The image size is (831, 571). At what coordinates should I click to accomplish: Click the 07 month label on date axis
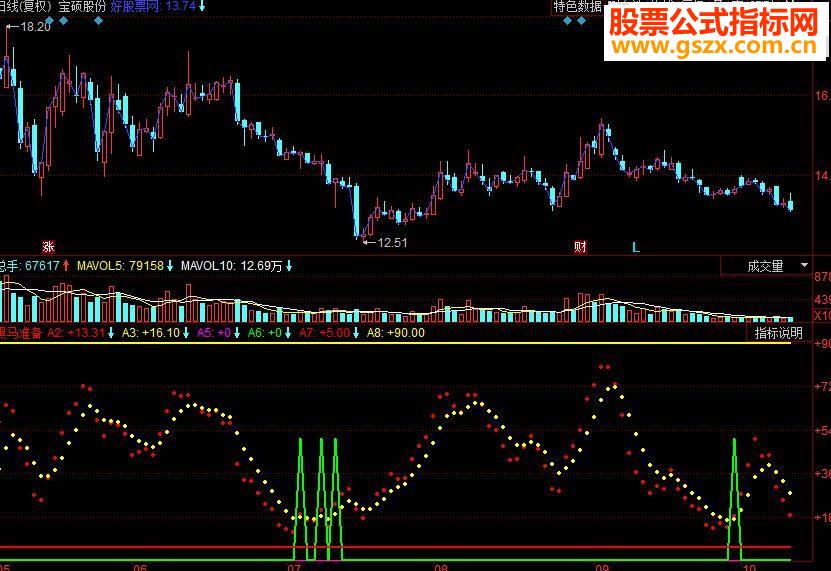(294, 567)
